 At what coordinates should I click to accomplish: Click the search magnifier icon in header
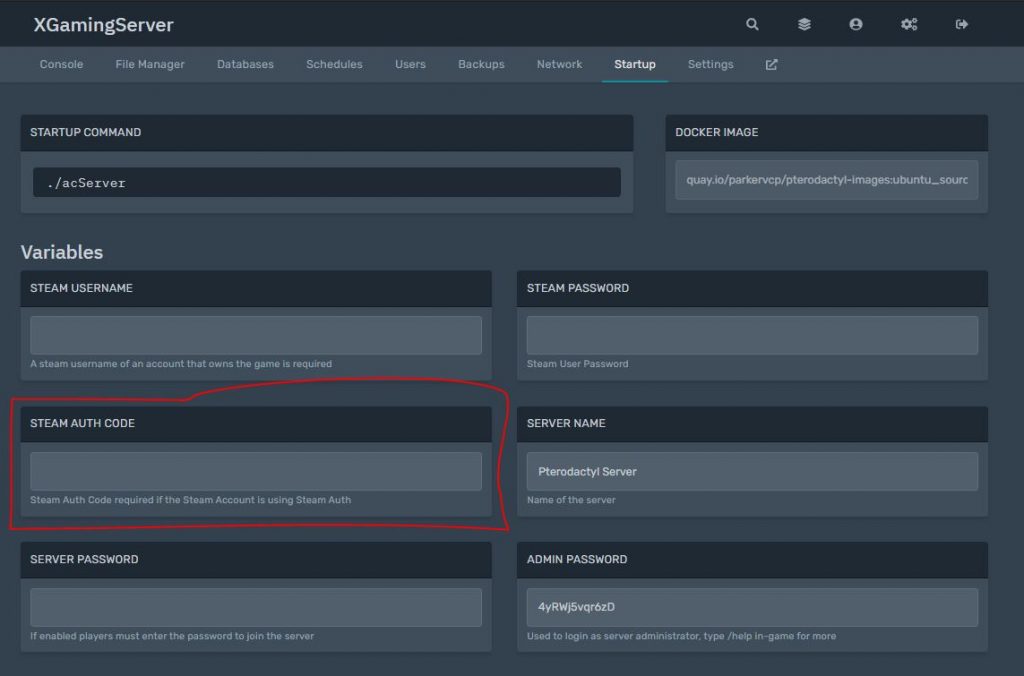coord(752,24)
